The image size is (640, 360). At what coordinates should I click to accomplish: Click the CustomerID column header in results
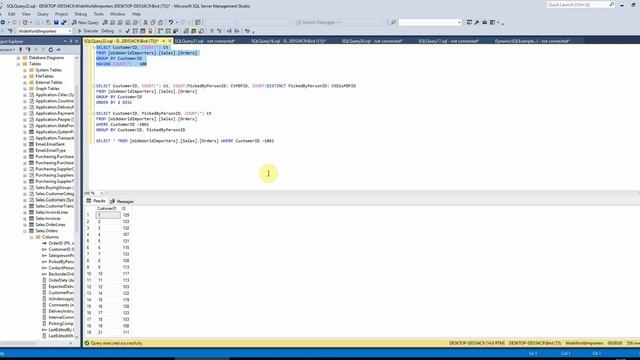pyautogui.click(x=107, y=209)
